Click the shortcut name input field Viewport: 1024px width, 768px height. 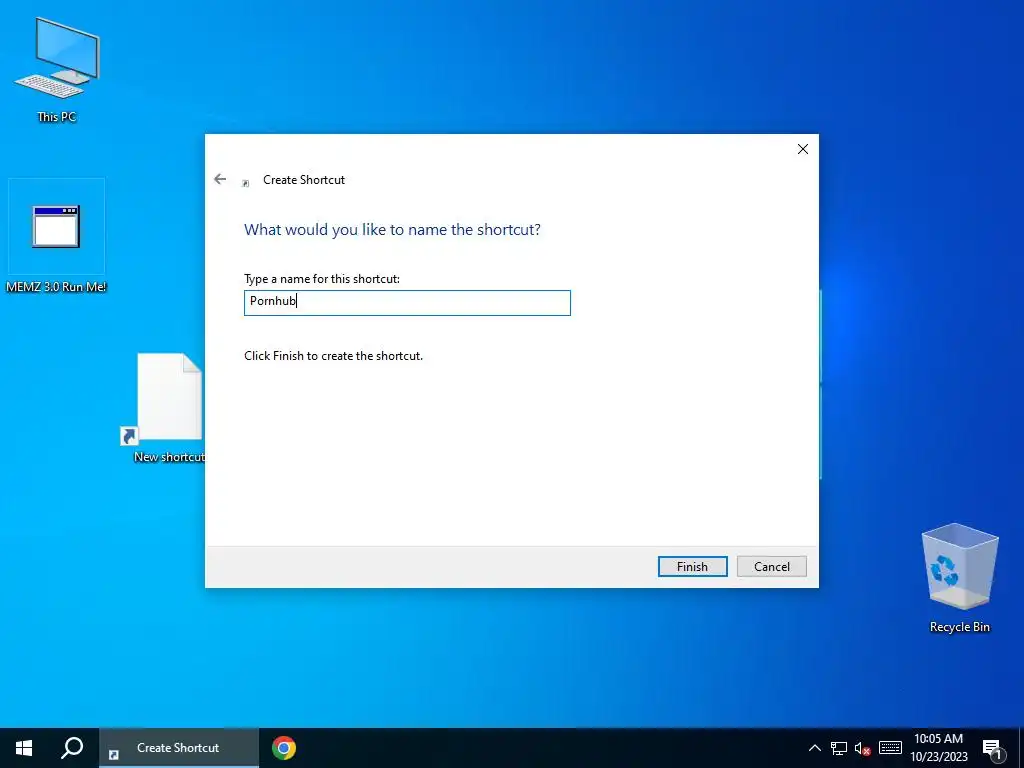tap(407, 302)
